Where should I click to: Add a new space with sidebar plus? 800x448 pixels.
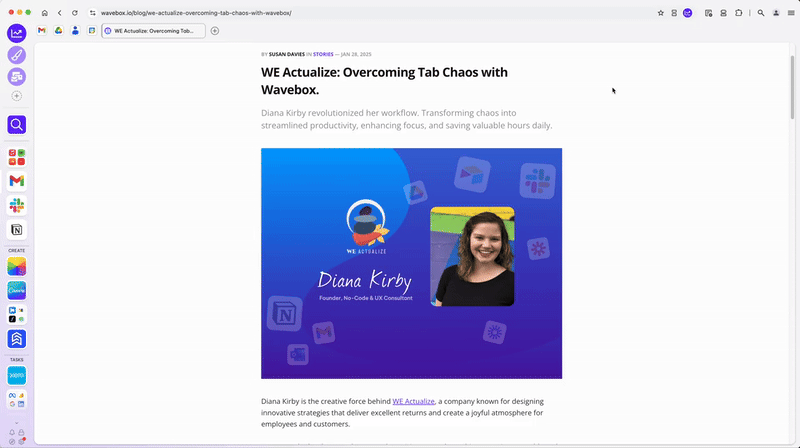point(17,96)
